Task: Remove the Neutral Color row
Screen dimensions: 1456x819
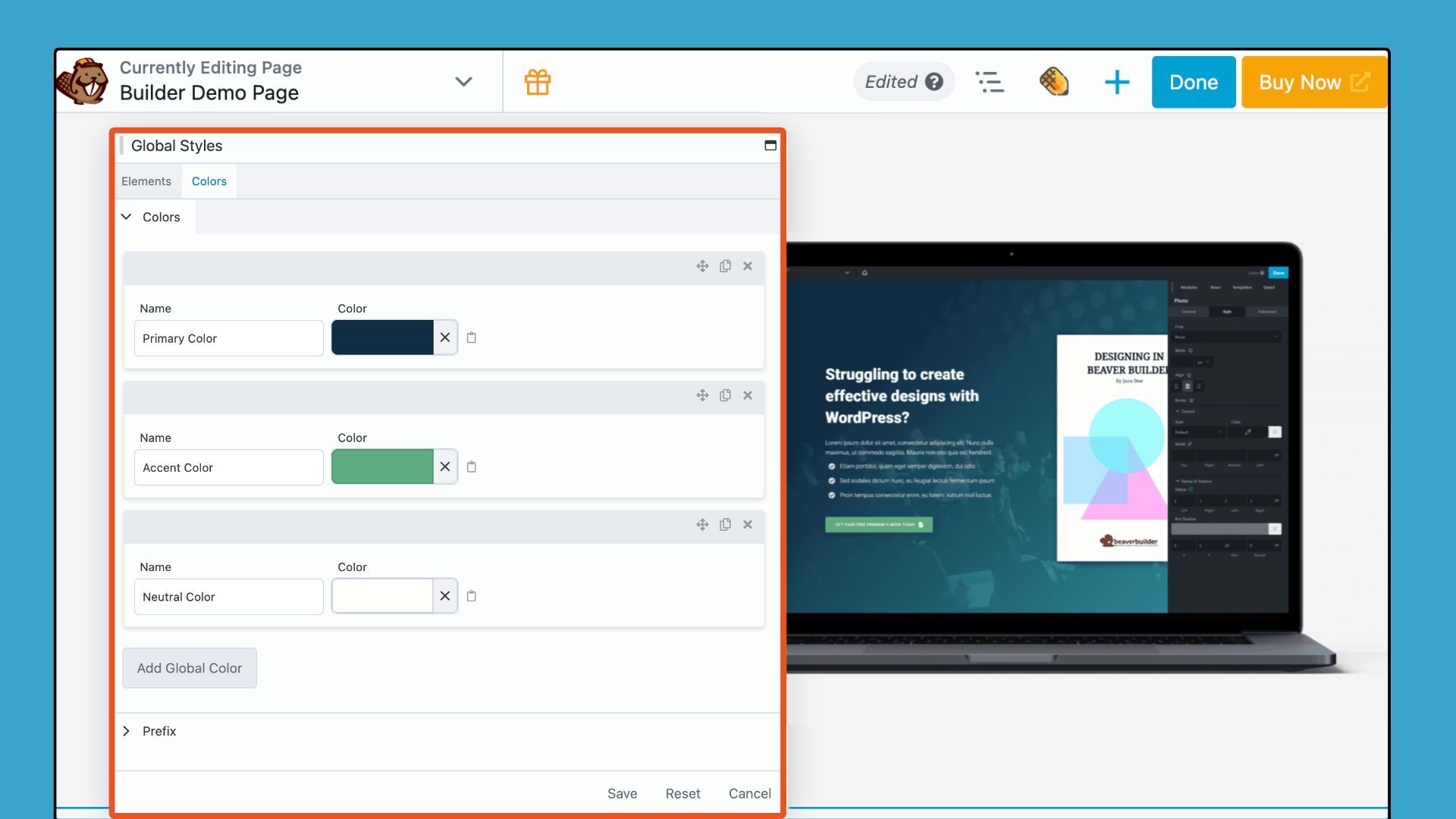Action: (748, 525)
